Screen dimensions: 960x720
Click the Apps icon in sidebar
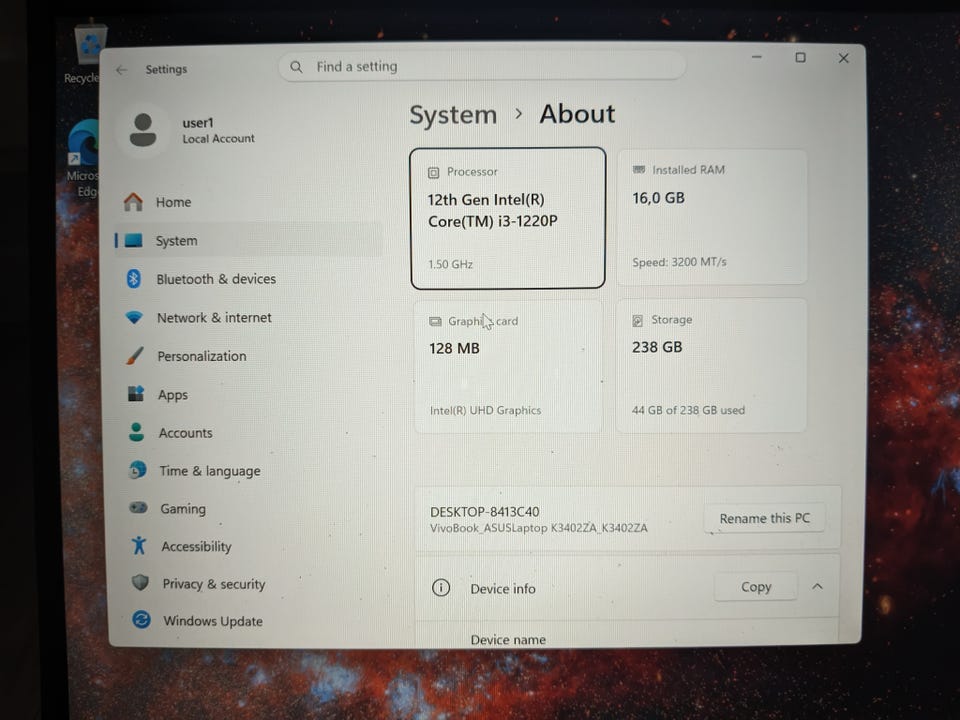point(136,394)
